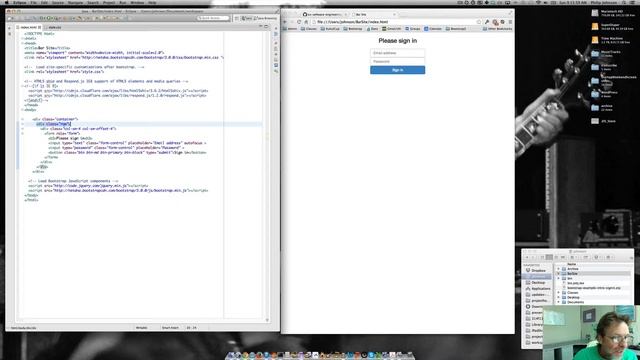Minimize the Eclipse editor area
Viewport: 640px width, 360px height.
pos(260,27)
